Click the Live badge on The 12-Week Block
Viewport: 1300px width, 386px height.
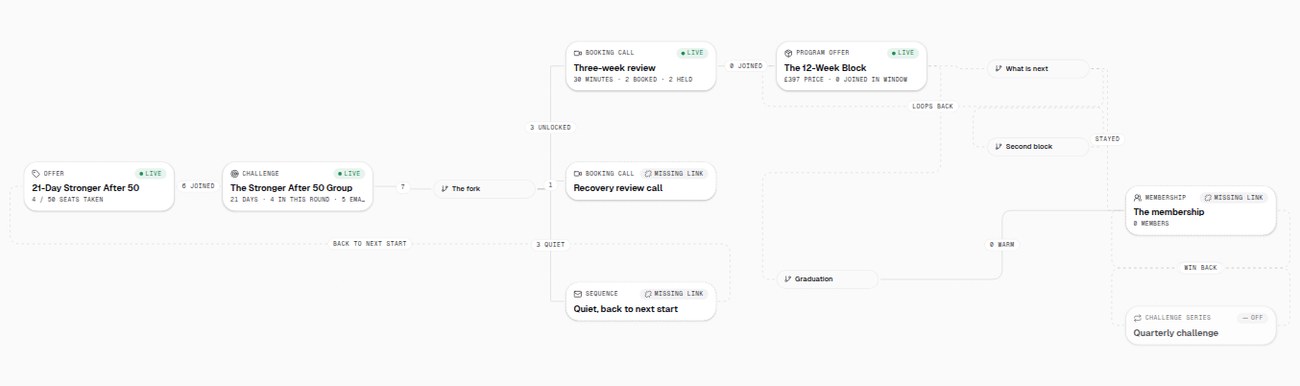903,53
